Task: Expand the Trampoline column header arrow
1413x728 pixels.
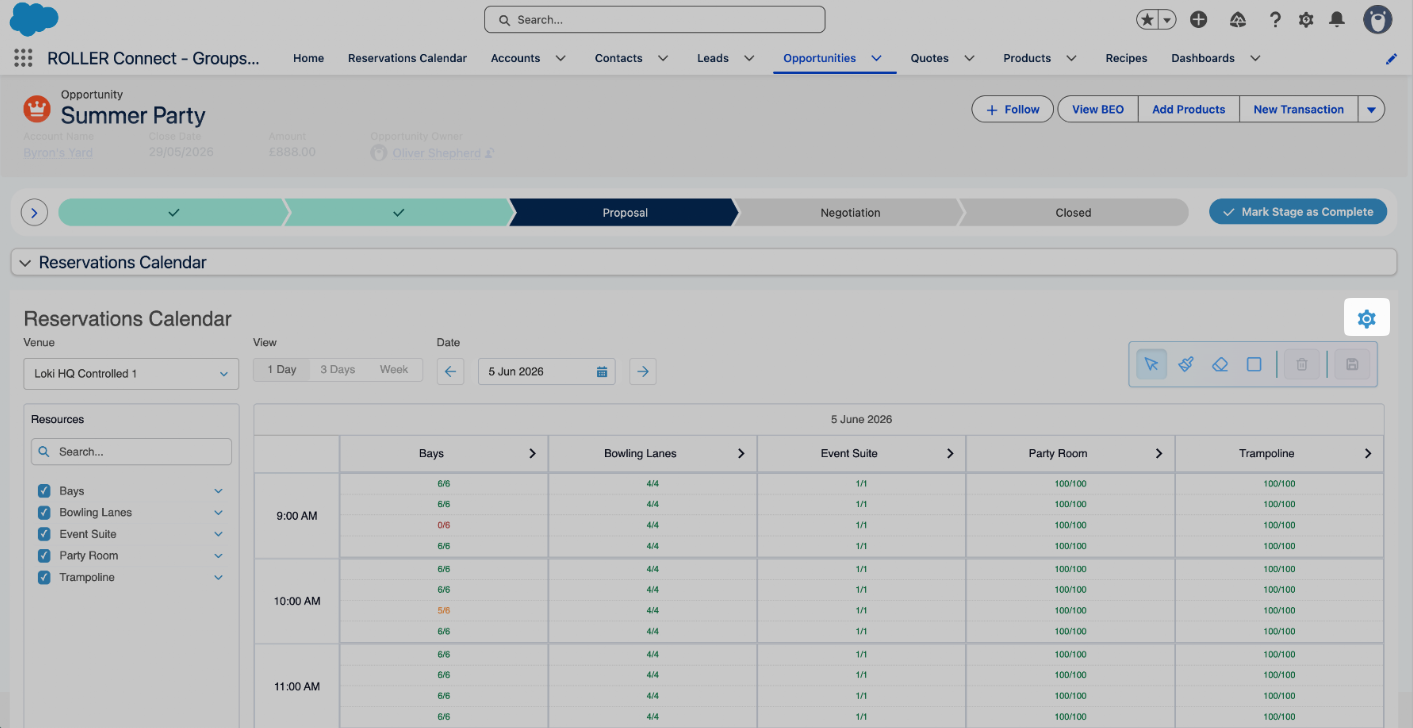Action: (1368, 454)
